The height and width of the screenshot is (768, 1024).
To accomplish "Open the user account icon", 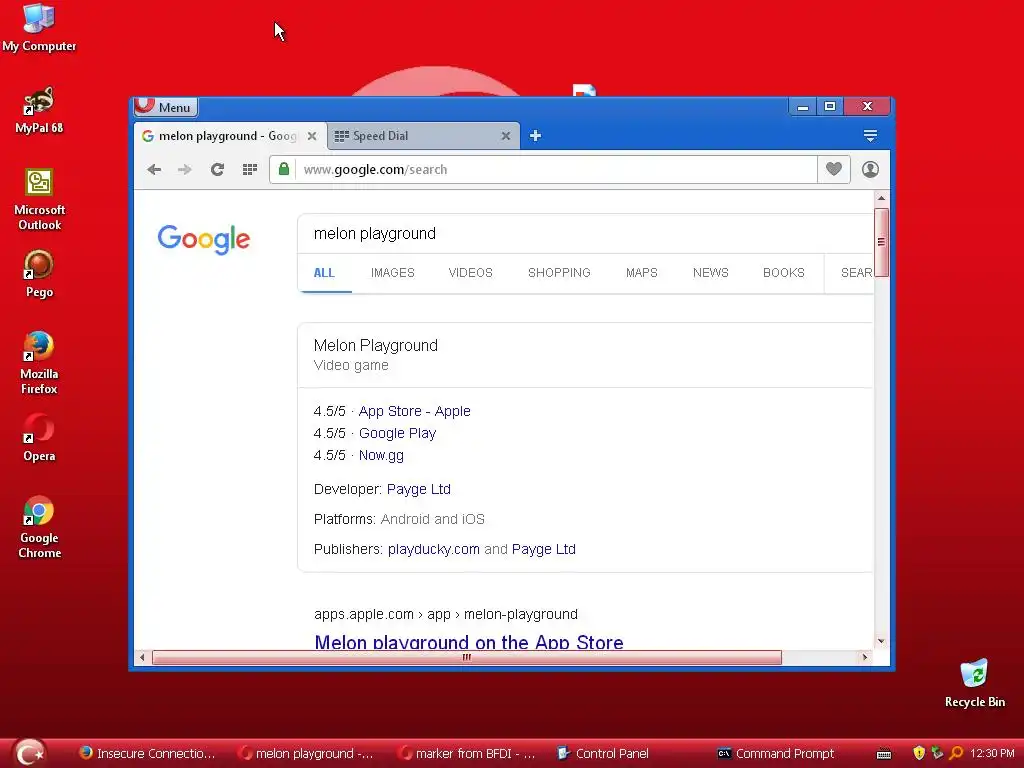I will click(870, 169).
